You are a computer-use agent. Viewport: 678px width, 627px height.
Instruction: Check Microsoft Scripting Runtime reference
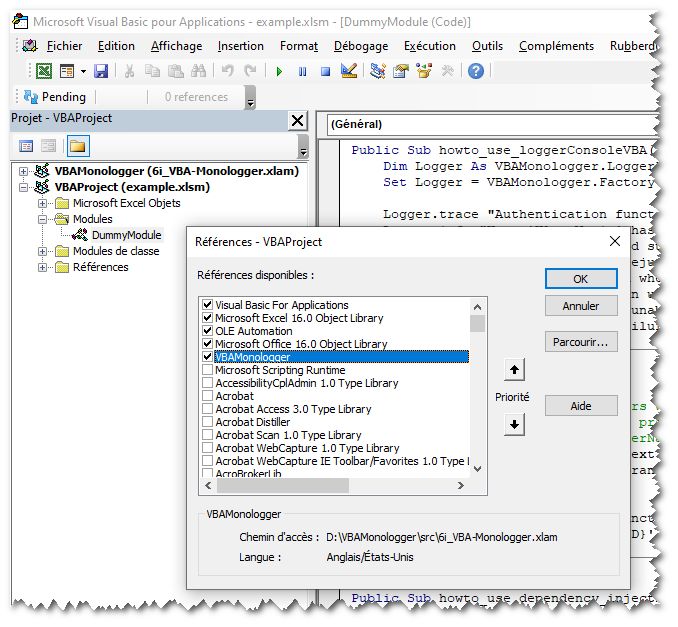click(x=208, y=370)
